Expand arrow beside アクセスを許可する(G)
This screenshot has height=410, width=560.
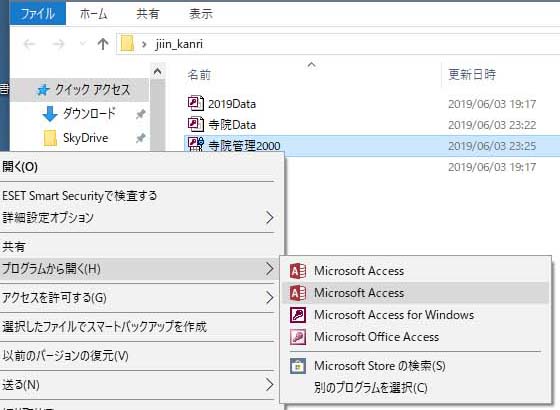pos(270,298)
